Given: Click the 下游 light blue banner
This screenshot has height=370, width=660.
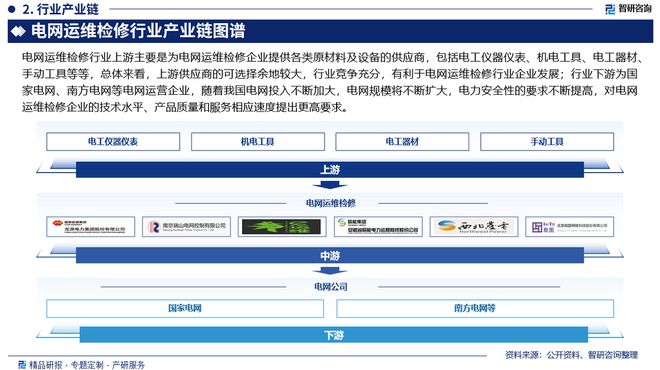Looking at the screenshot, I should click(333, 335).
